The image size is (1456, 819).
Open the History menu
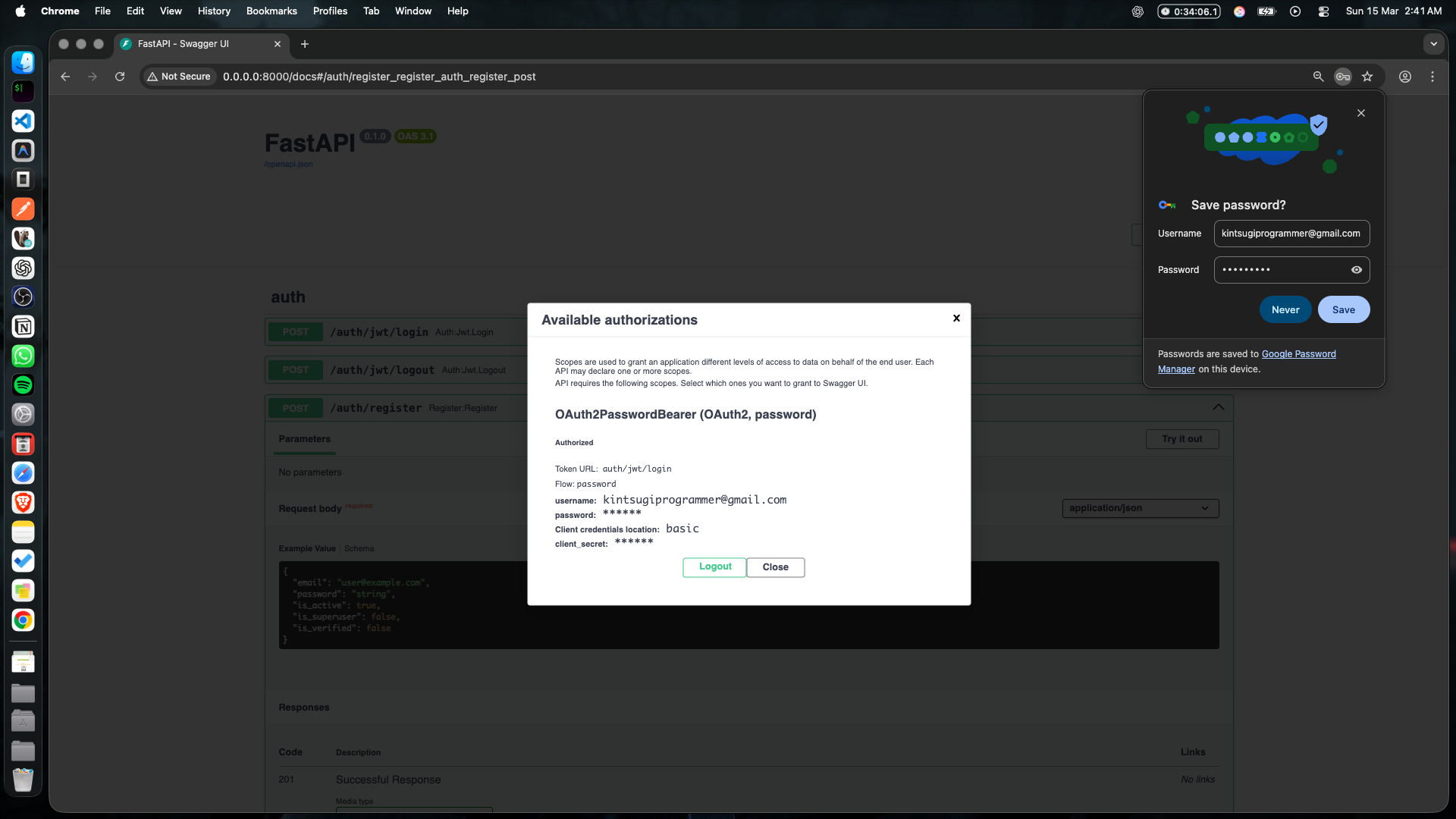[x=214, y=11]
